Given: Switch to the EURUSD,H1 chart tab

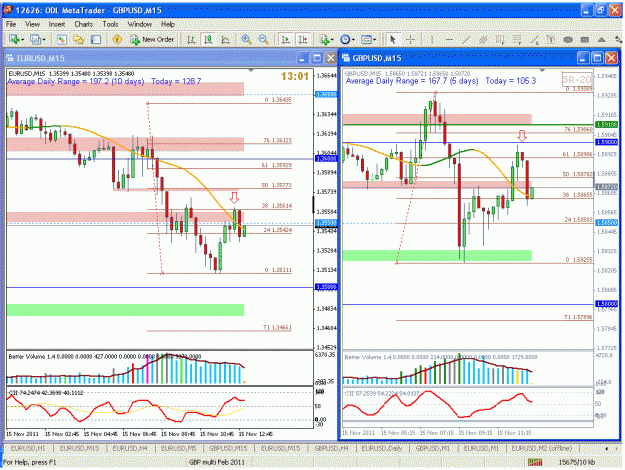Looking at the screenshot, I should (x=28, y=448).
